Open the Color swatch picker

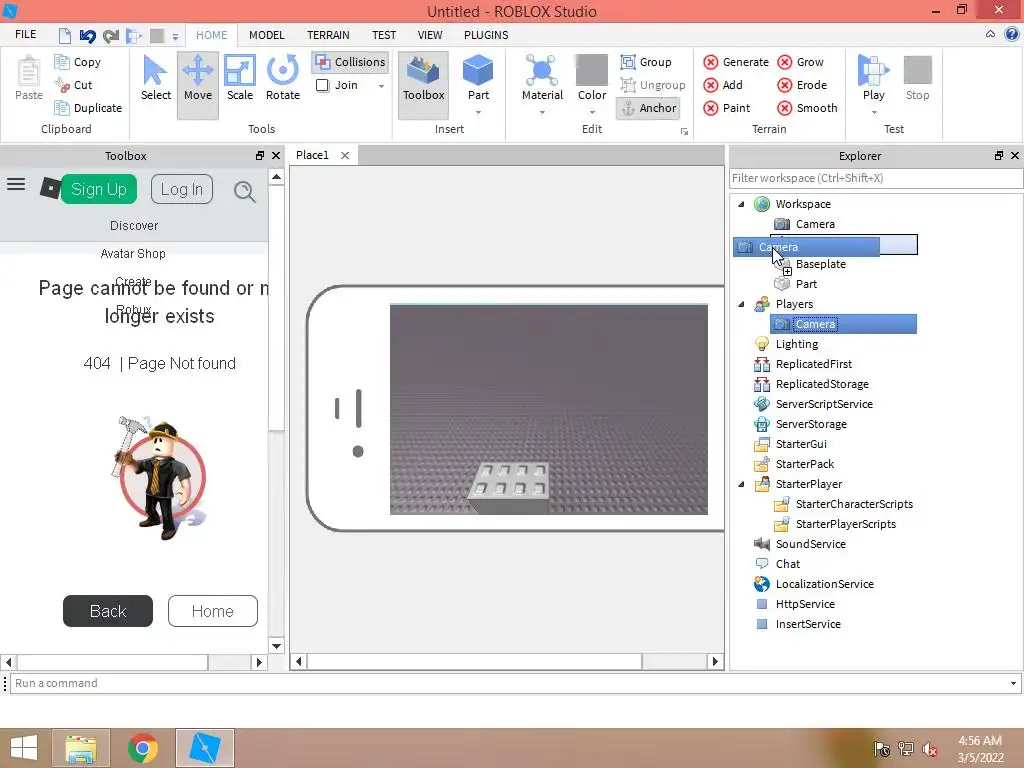click(592, 70)
